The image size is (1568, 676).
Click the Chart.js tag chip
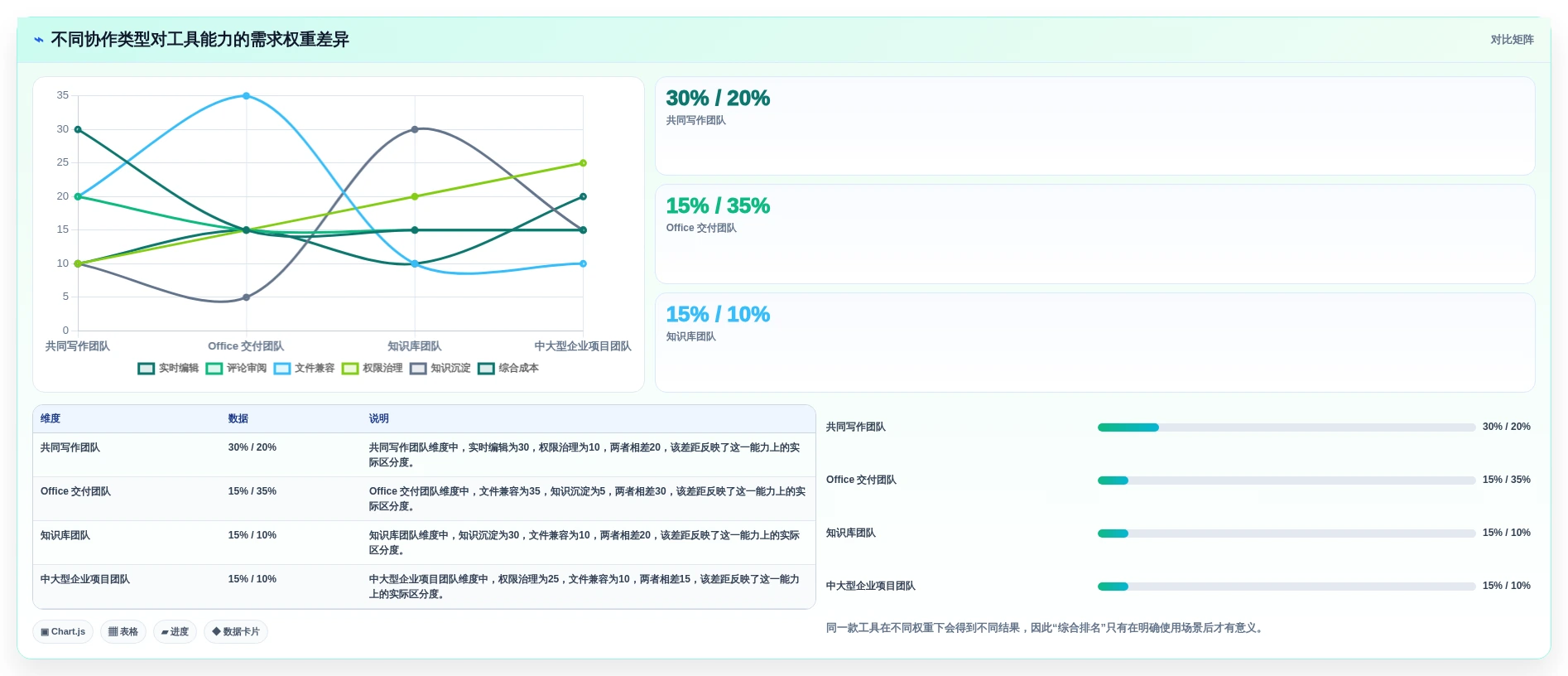[63, 632]
